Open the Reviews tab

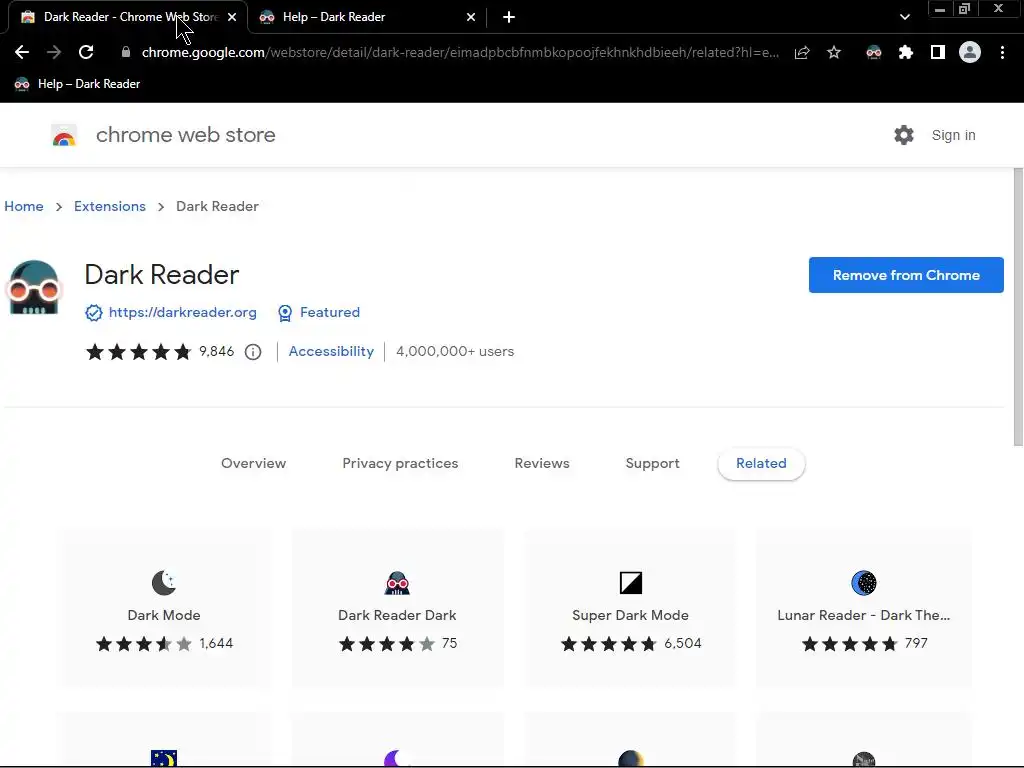coord(542,463)
